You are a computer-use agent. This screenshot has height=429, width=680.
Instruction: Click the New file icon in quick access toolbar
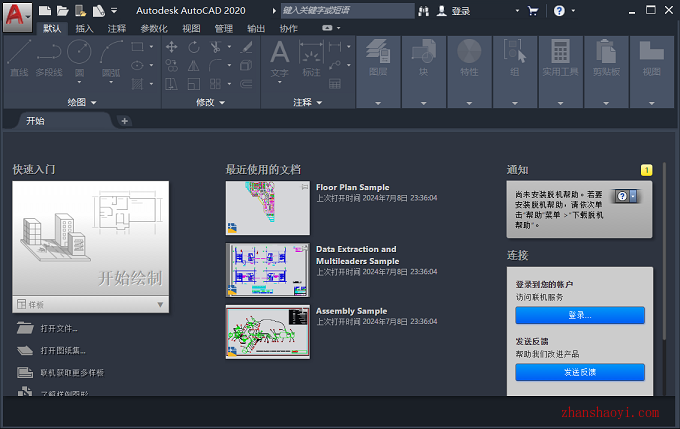pos(45,10)
